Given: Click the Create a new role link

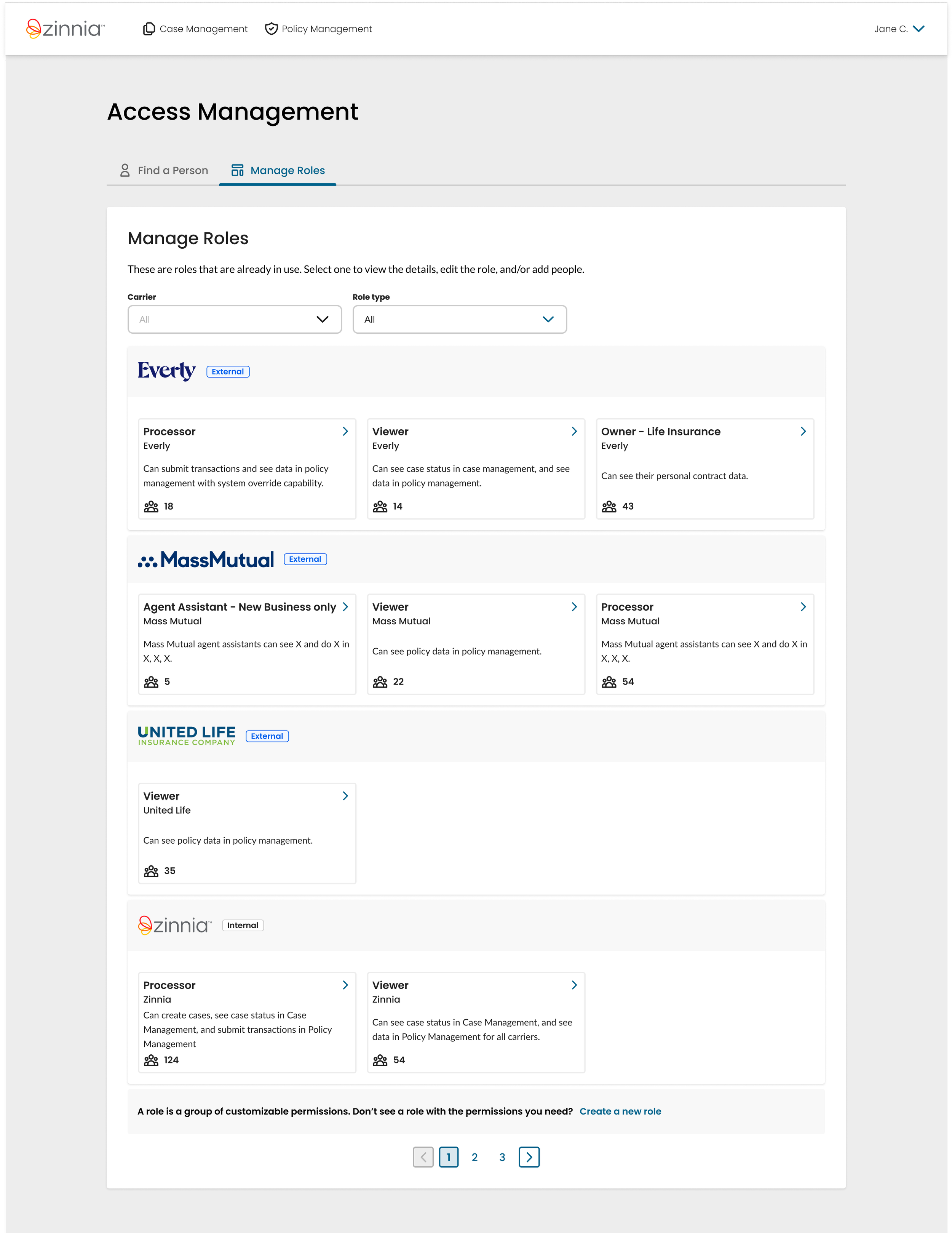Looking at the screenshot, I should pyautogui.click(x=620, y=1111).
